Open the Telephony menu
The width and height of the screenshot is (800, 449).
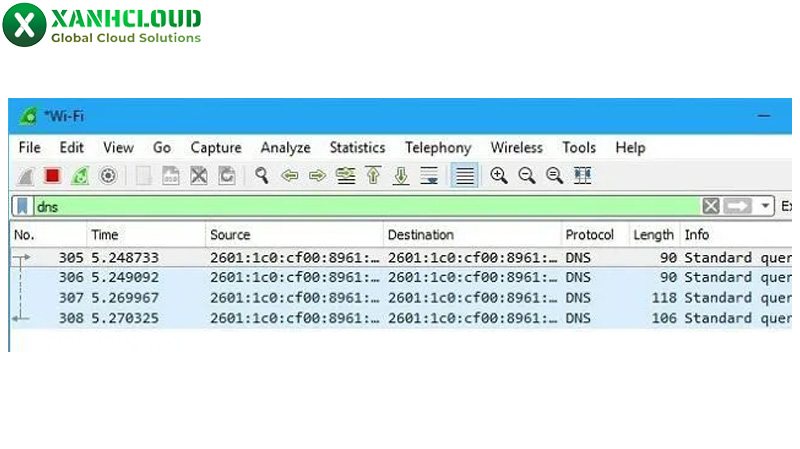[x=437, y=148]
